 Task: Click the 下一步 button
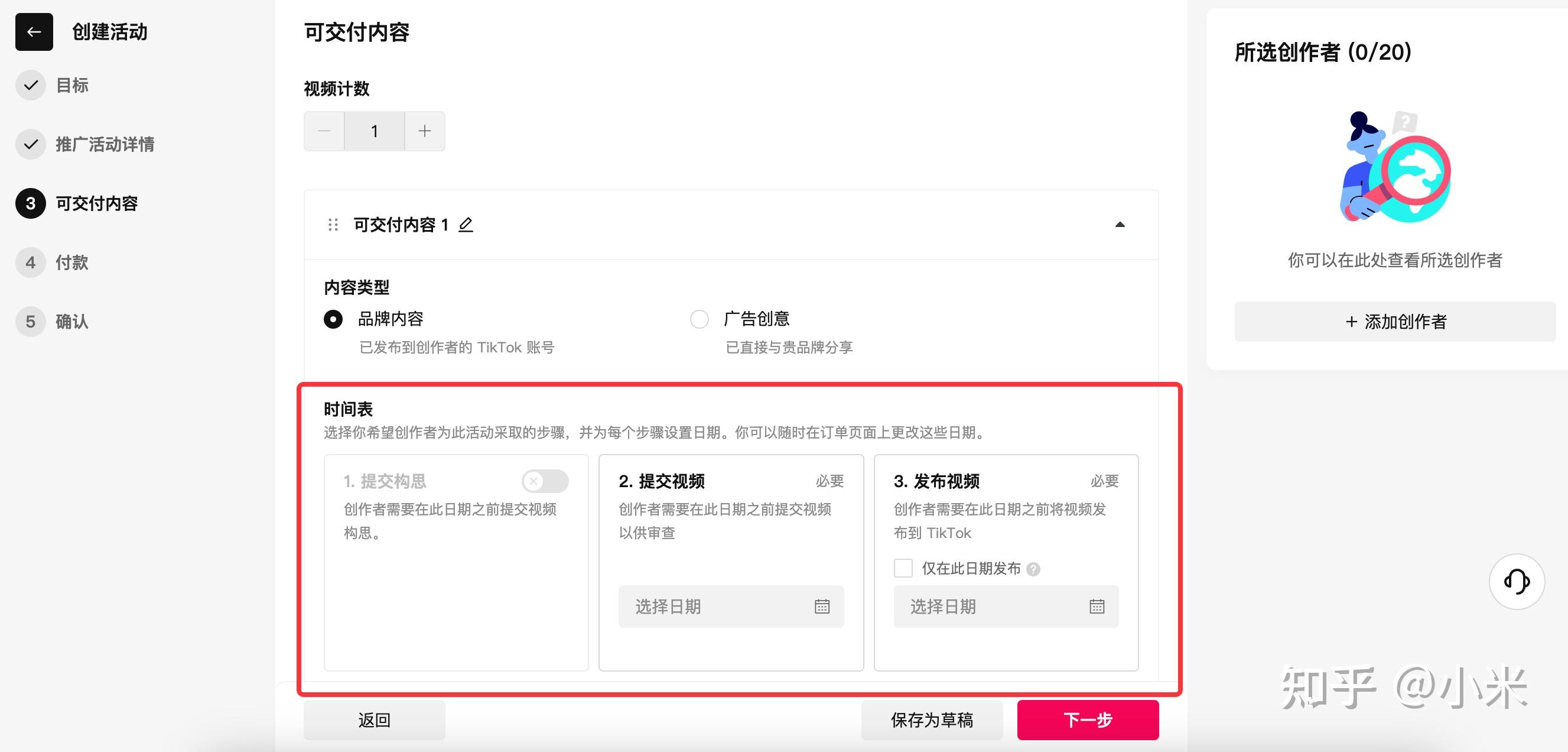[1087, 719]
